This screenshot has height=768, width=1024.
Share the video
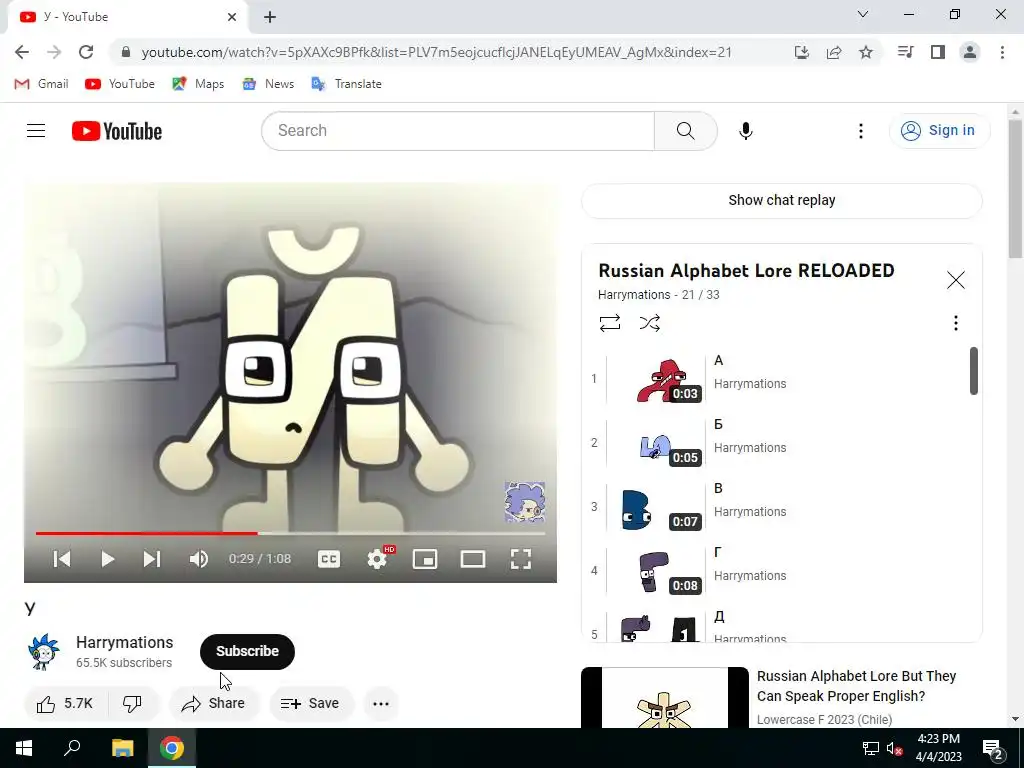point(214,703)
